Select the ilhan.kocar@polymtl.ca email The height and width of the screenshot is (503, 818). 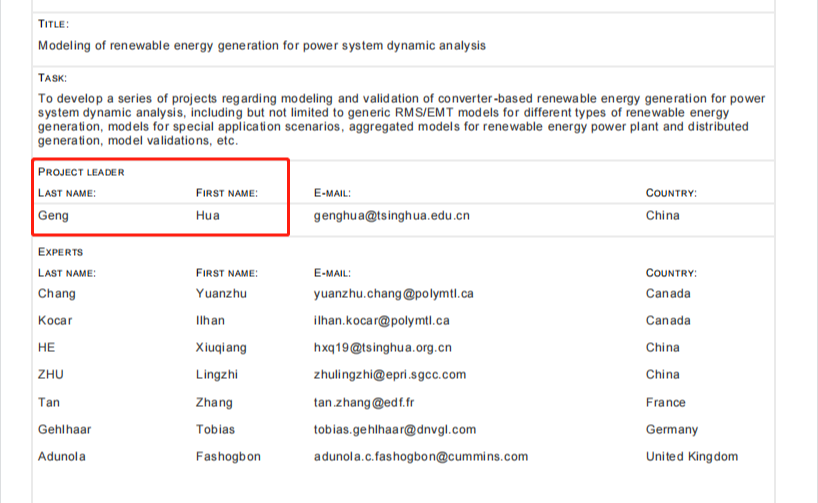pyautogui.click(x=381, y=321)
